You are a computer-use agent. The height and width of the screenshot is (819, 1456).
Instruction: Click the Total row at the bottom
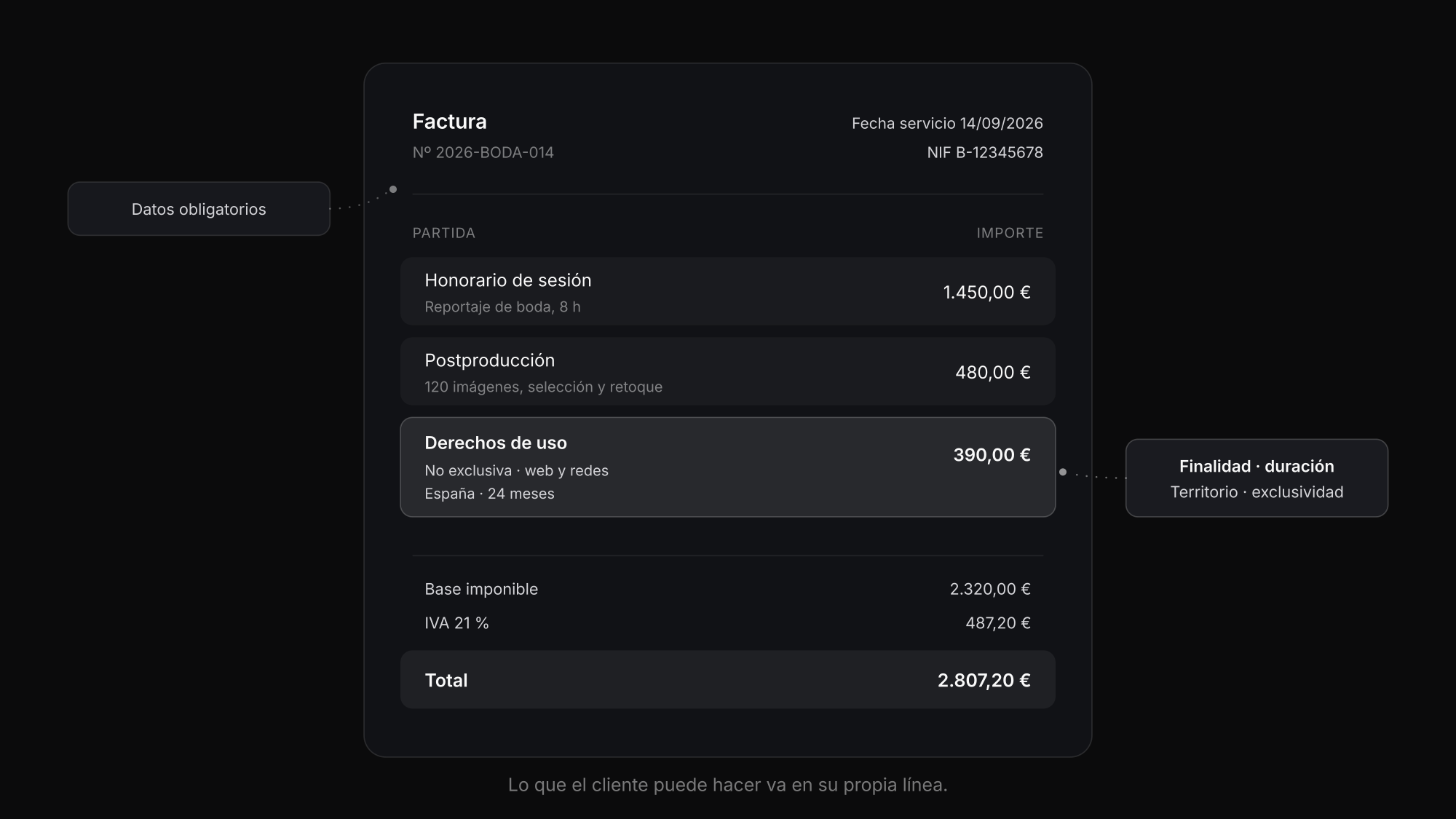728,680
